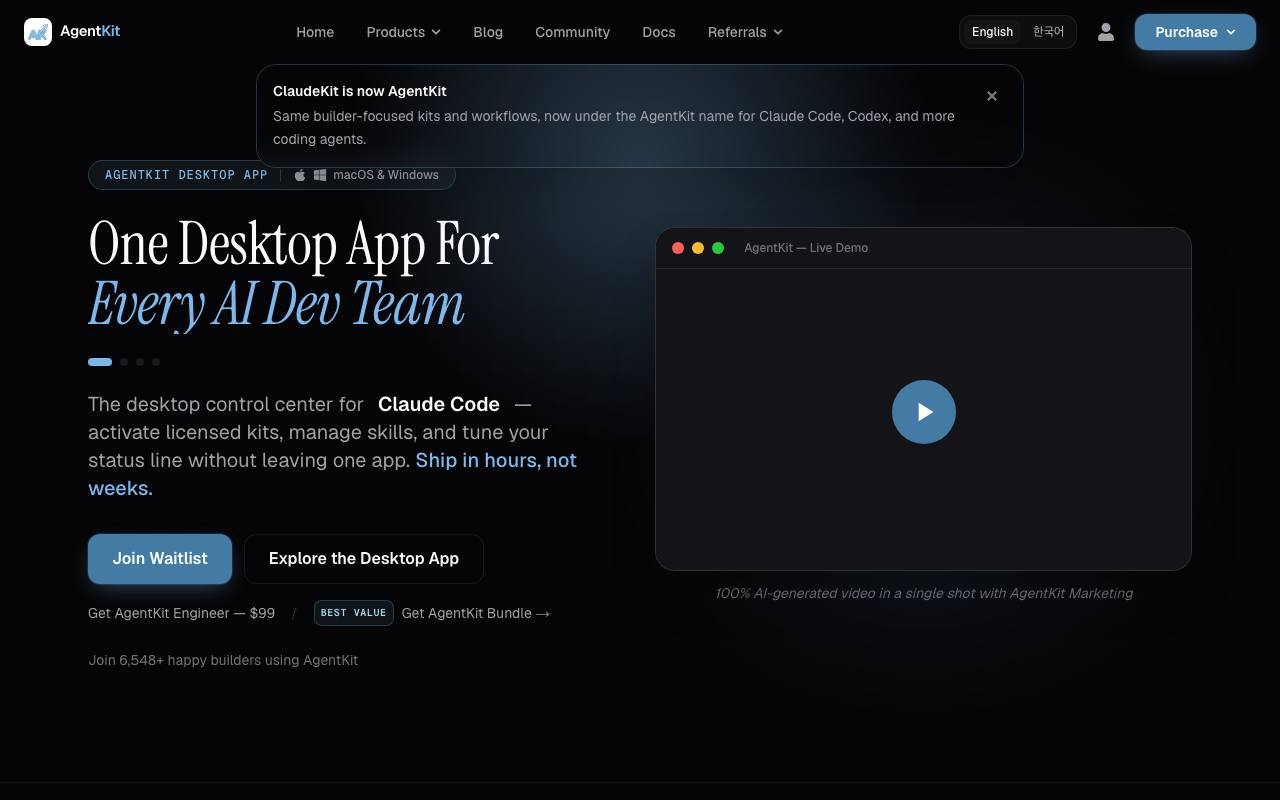Click the macOS & Windows label
Viewport: 1280px width, 800px height.
(x=386, y=175)
